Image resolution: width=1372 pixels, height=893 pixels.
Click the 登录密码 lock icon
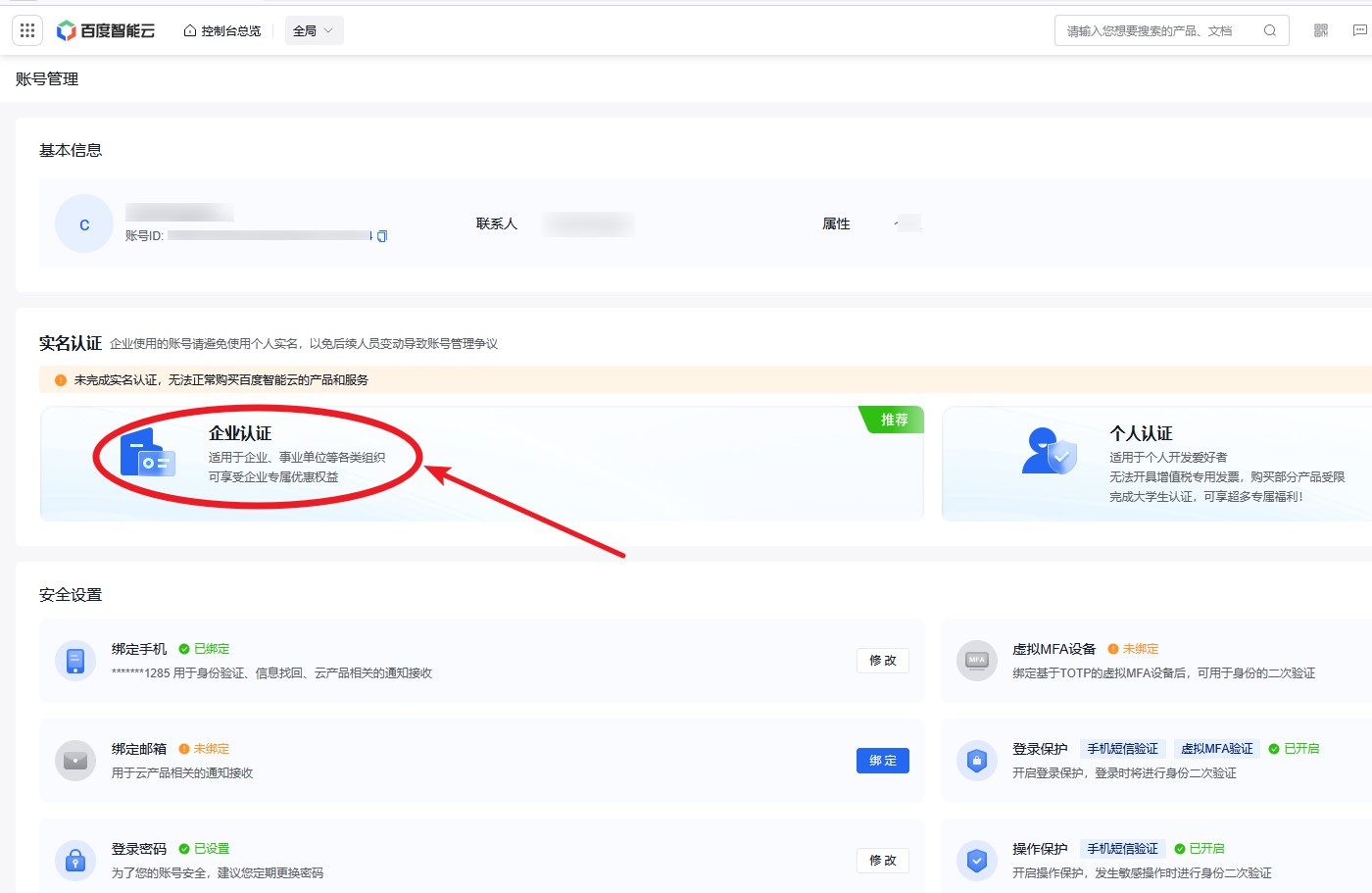(x=75, y=860)
